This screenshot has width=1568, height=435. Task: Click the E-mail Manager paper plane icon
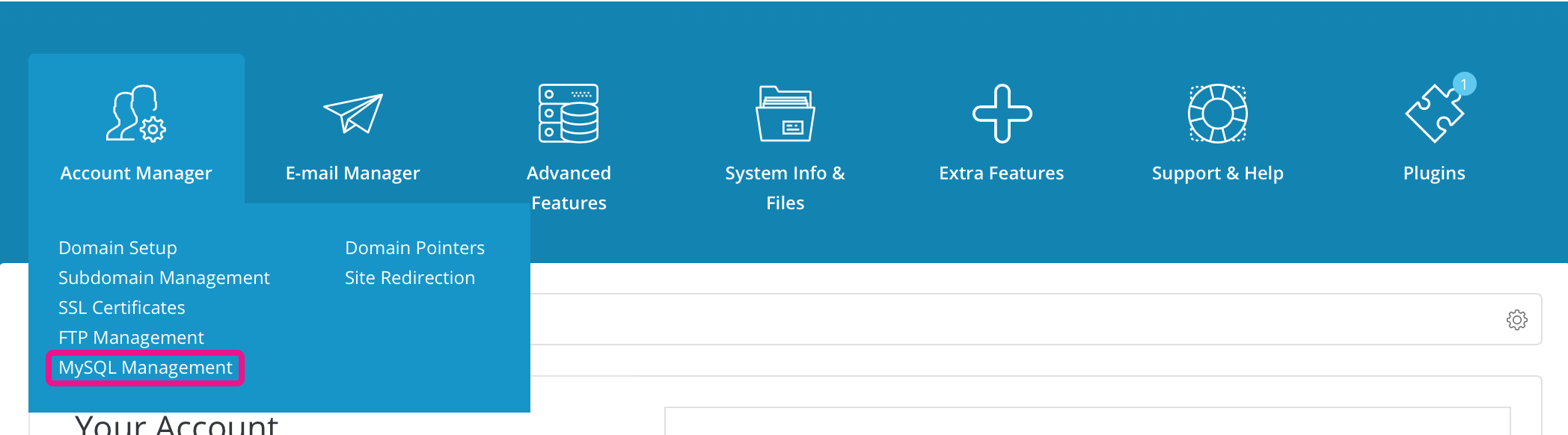point(352,114)
